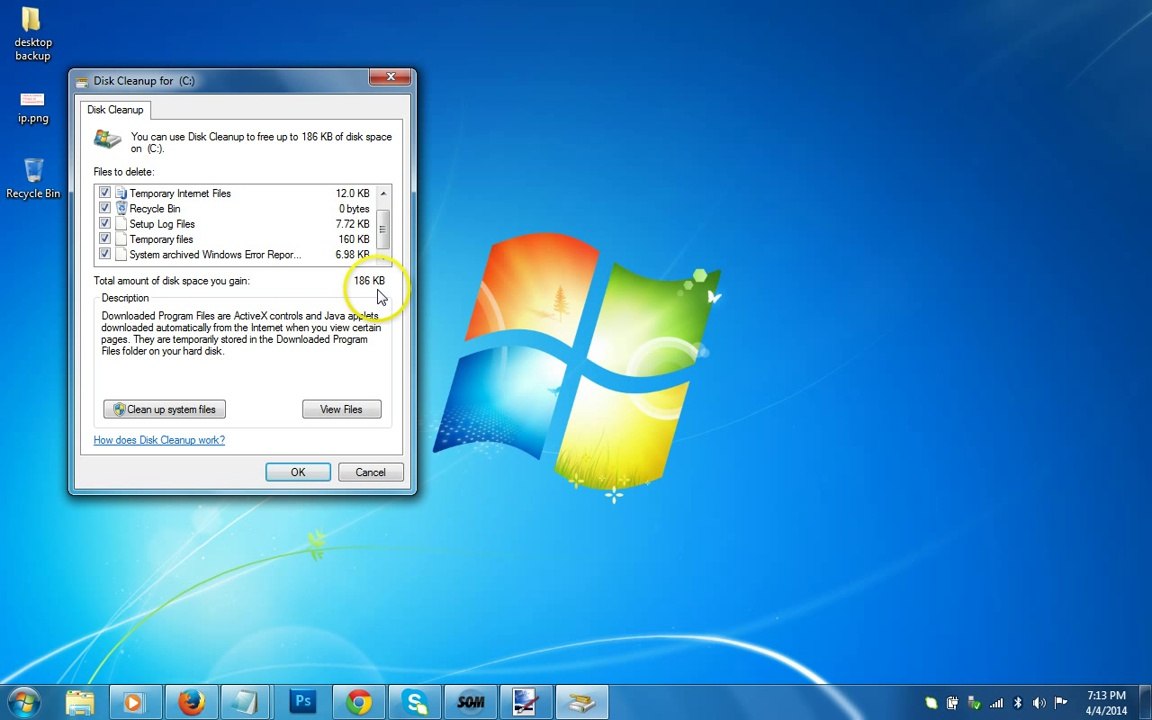Uncheck the Temporary Internet Files checkbox
The image size is (1152, 720).
105,192
